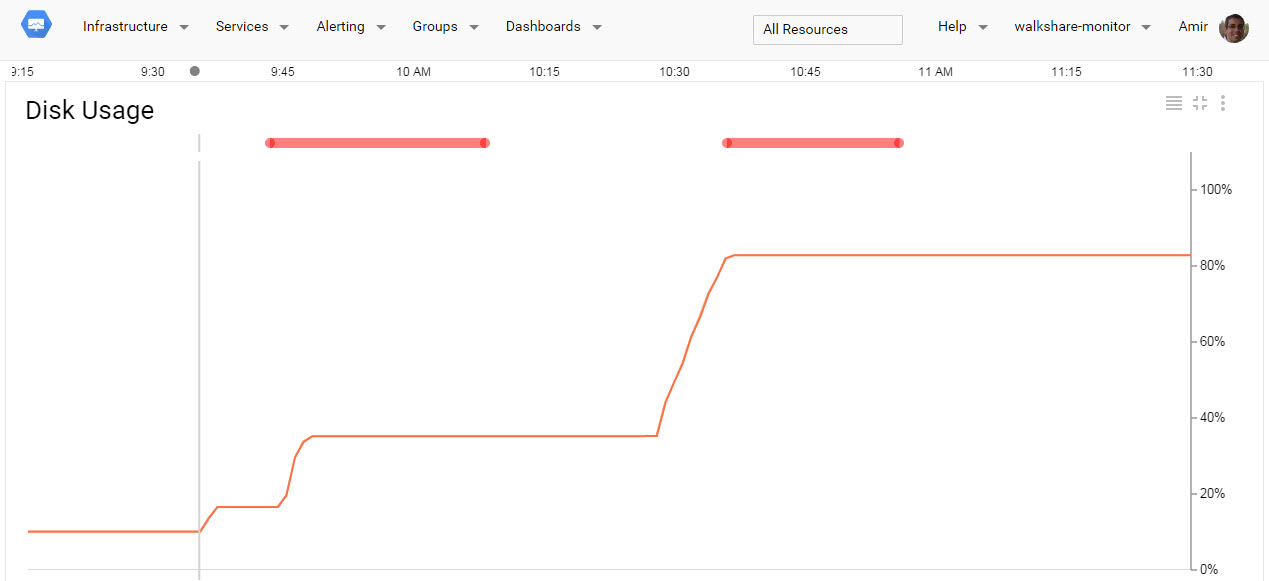This screenshot has width=1269, height=581.
Task: Open the Alerting menu
Action: [340, 27]
